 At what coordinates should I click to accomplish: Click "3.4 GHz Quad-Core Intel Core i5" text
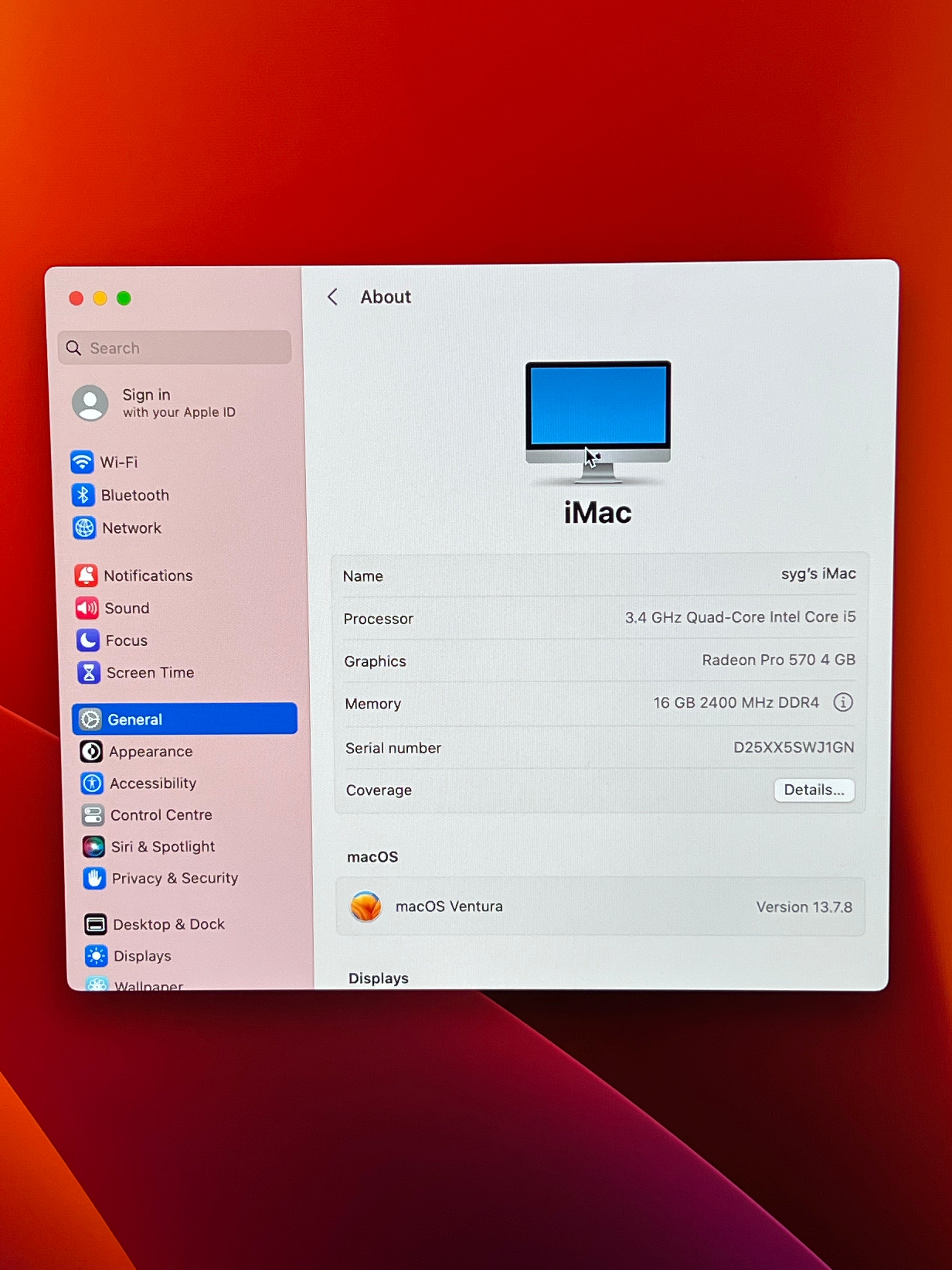pos(740,617)
